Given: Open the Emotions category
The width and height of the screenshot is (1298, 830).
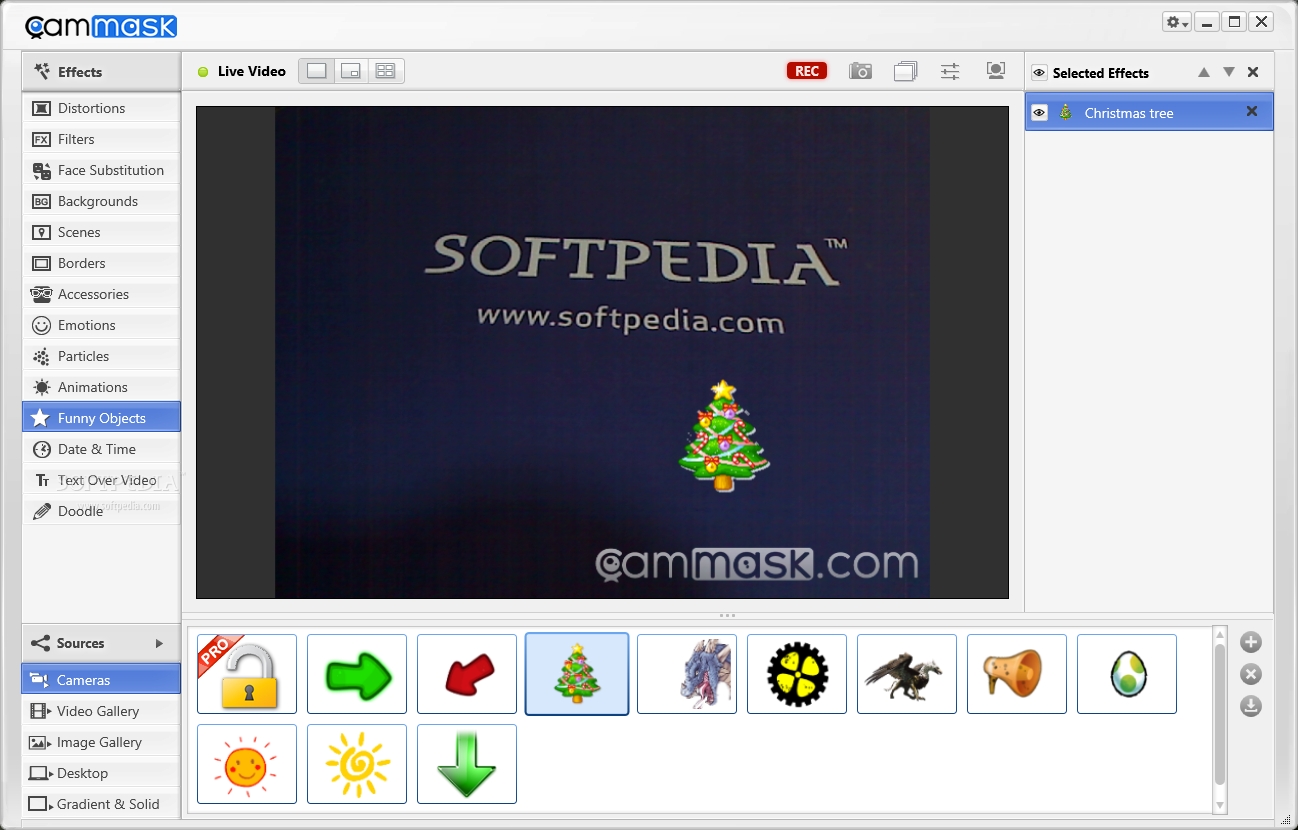Looking at the screenshot, I should coord(101,325).
